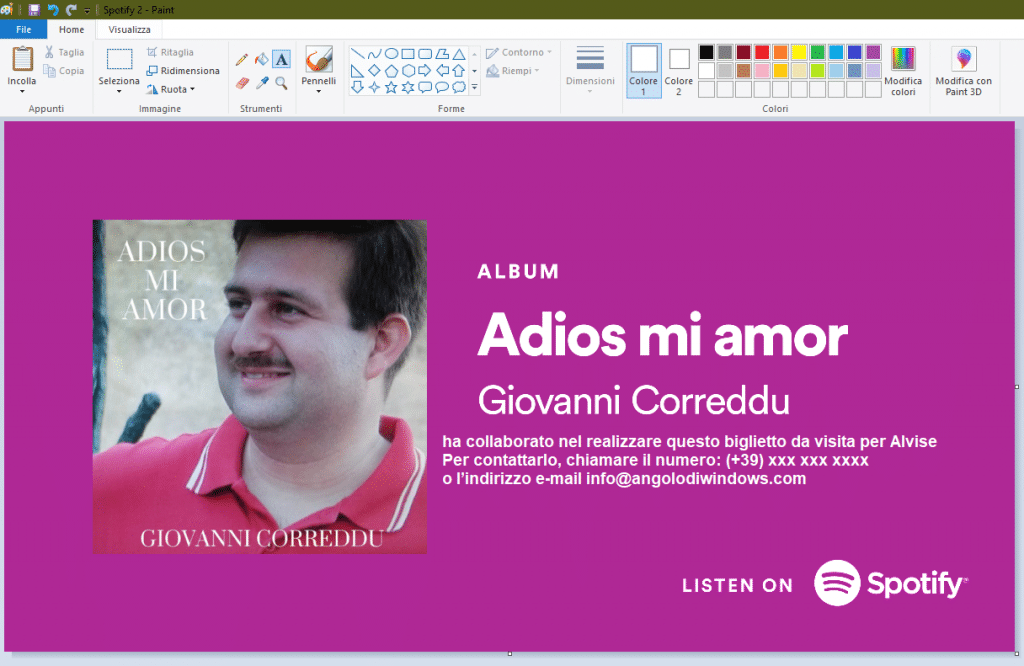Screen dimensions: 1024x666
Task: Choose the Down arrow shape
Action: [x=357, y=87]
